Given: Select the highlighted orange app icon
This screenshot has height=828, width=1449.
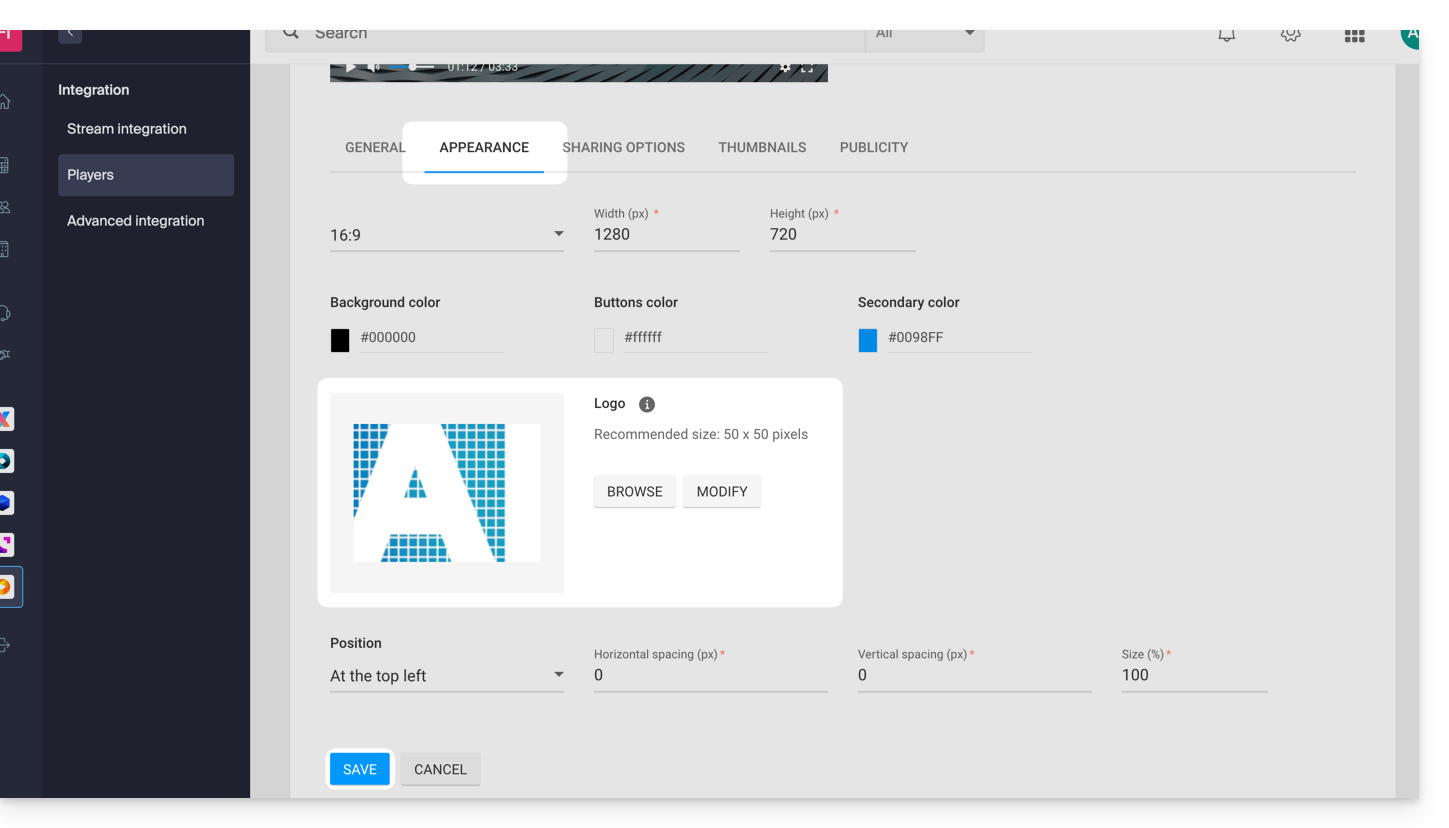Looking at the screenshot, I should [7, 587].
